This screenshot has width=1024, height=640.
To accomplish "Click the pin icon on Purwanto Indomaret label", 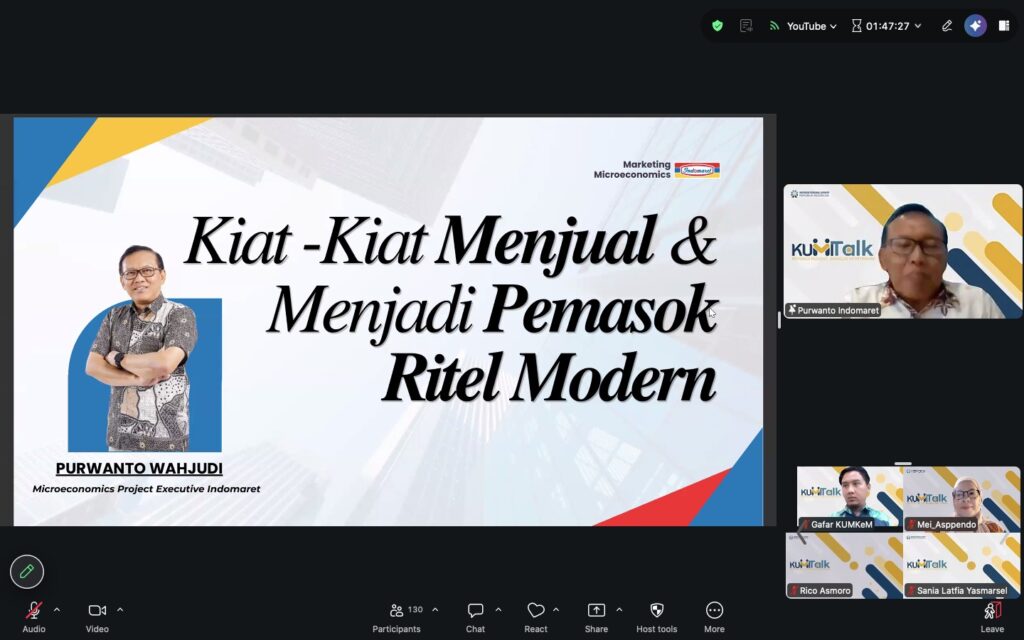I will click(x=792, y=310).
